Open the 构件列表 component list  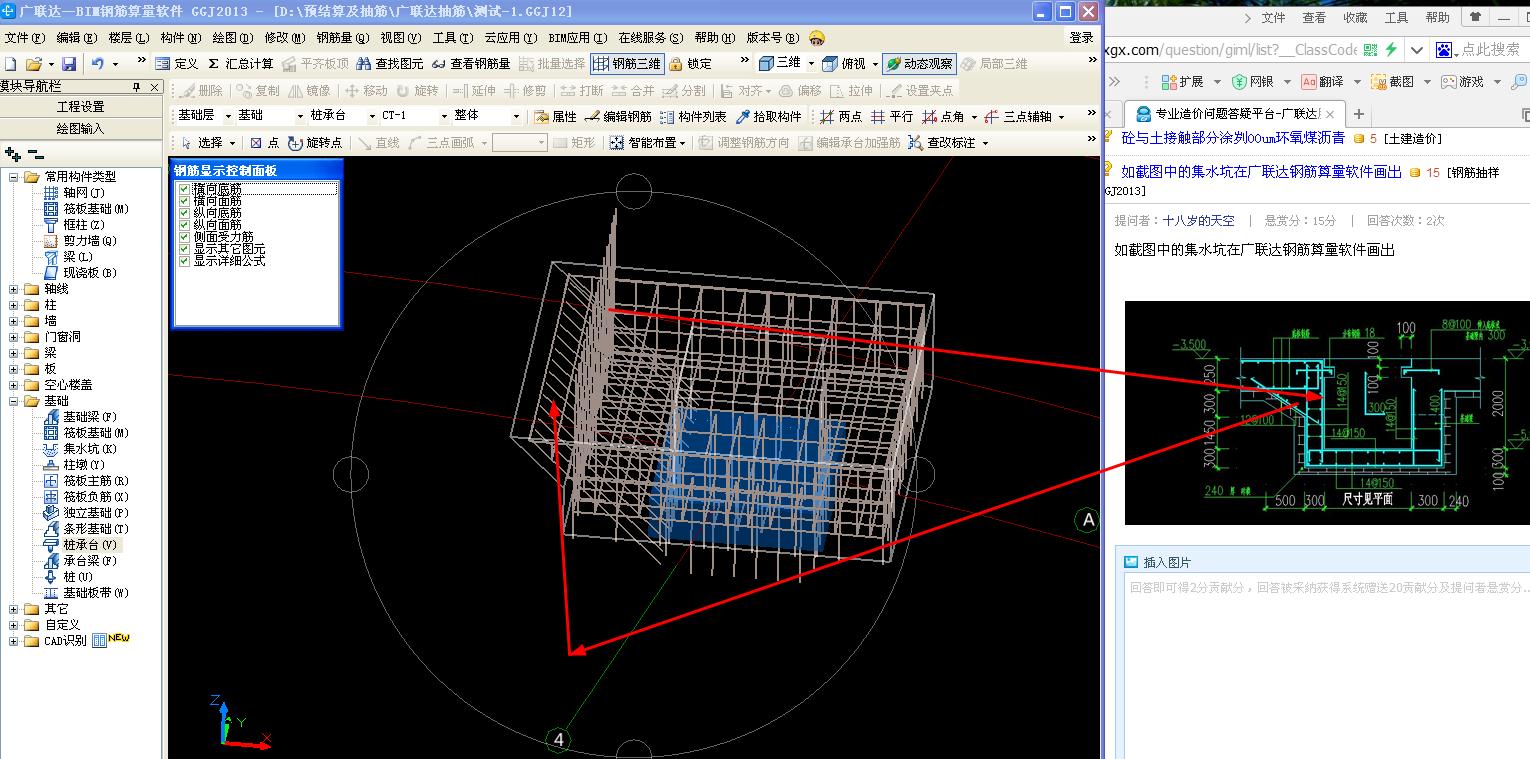click(x=693, y=117)
